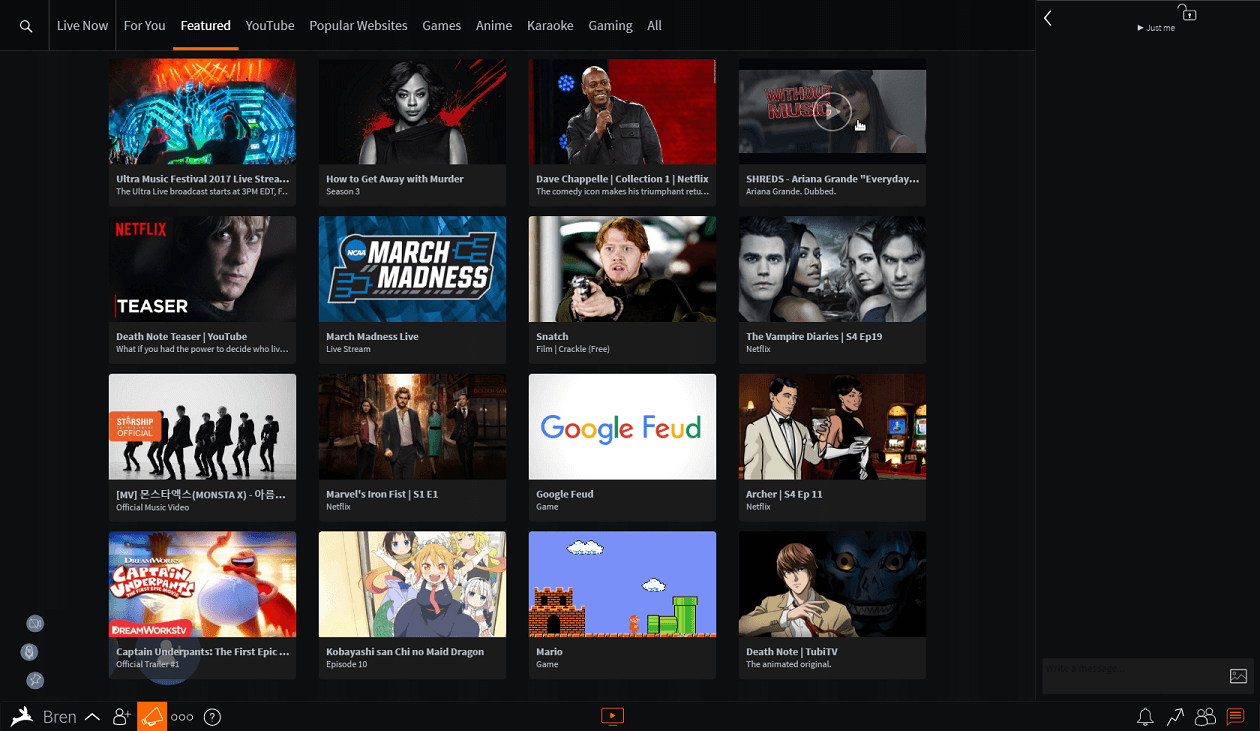Screen dimensions: 1260x731
Task: Expand the Just me participant list
Action: pos(1157,28)
